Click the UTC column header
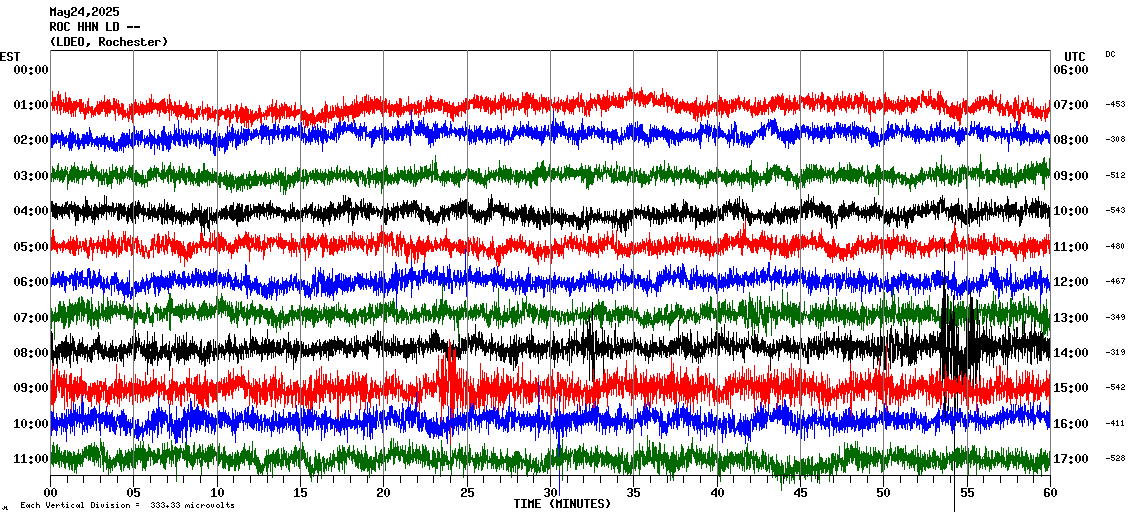1130x519 pixels. [x=1074, y=56]
